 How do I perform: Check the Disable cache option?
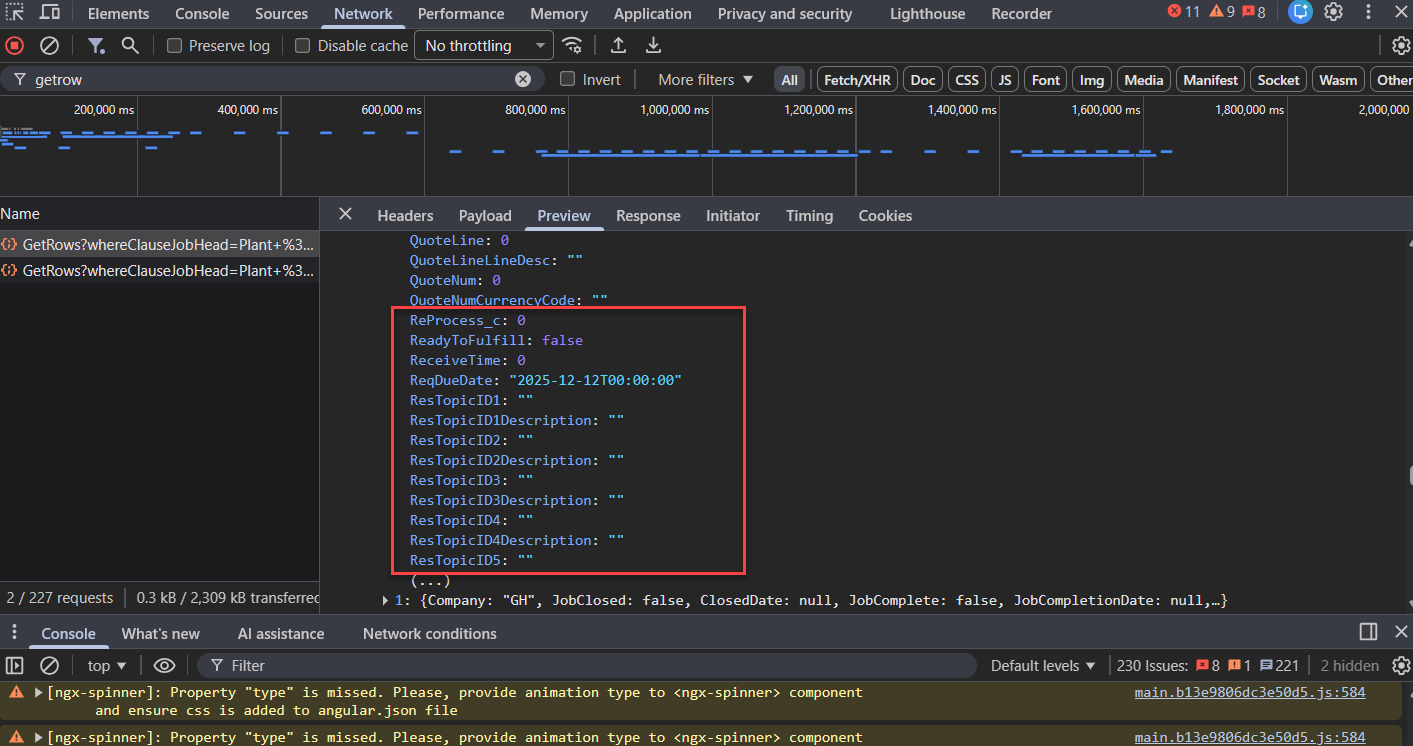(x=303, y=46)
